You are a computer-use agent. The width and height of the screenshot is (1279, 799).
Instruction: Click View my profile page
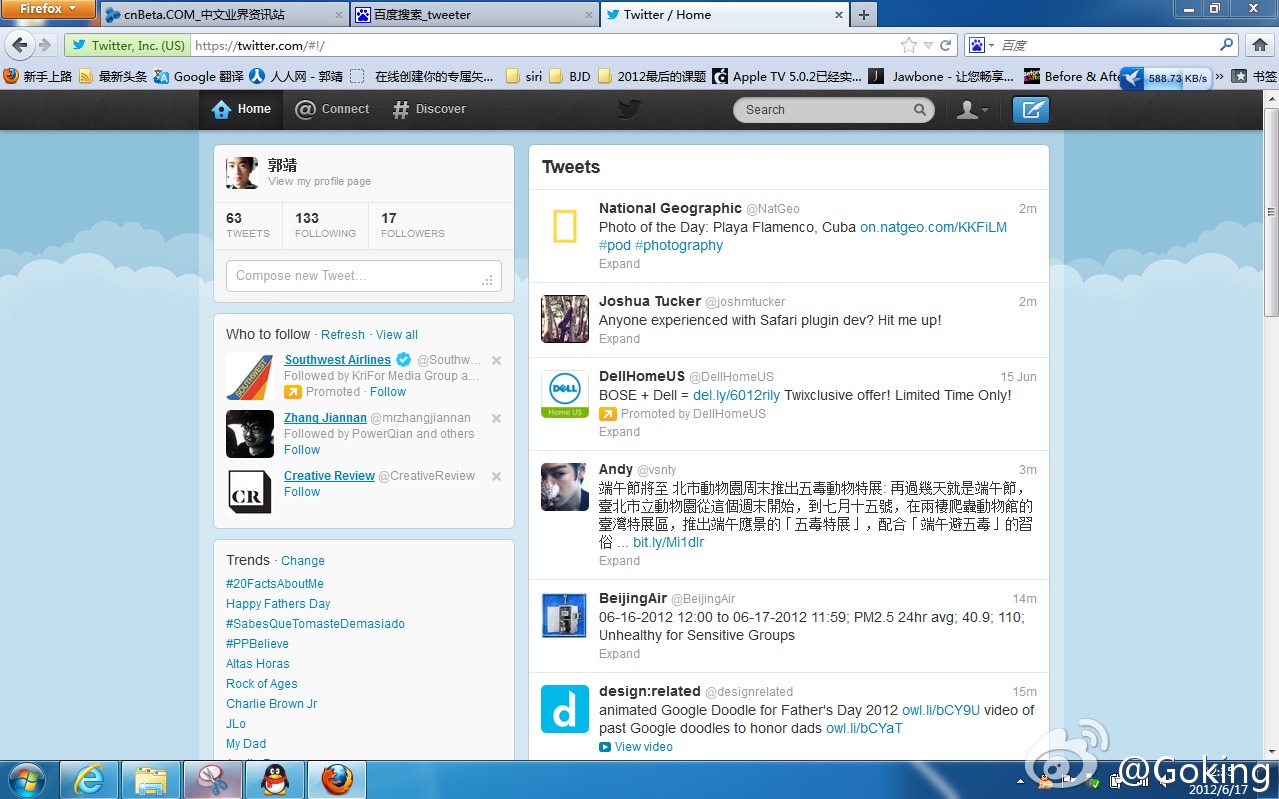(319, 182)
